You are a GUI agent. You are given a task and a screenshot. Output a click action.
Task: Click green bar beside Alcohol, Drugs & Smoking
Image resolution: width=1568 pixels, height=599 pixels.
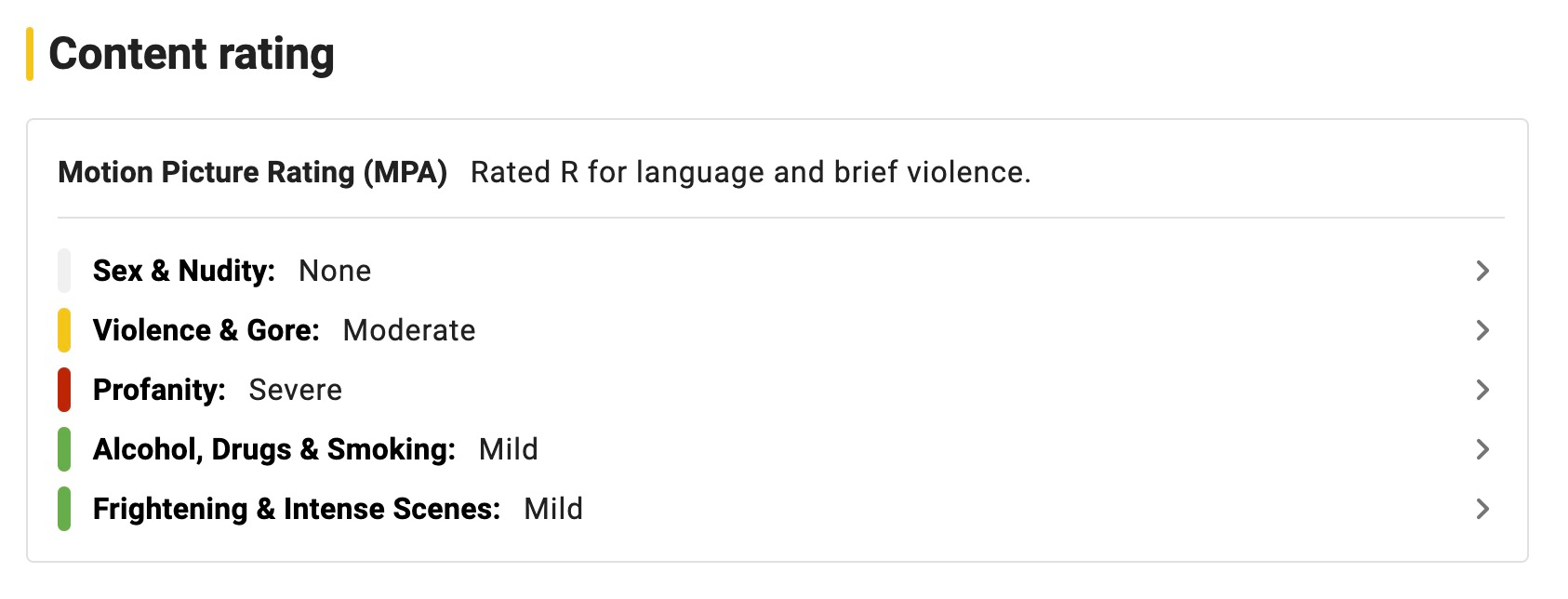click(x=64, y=449)
